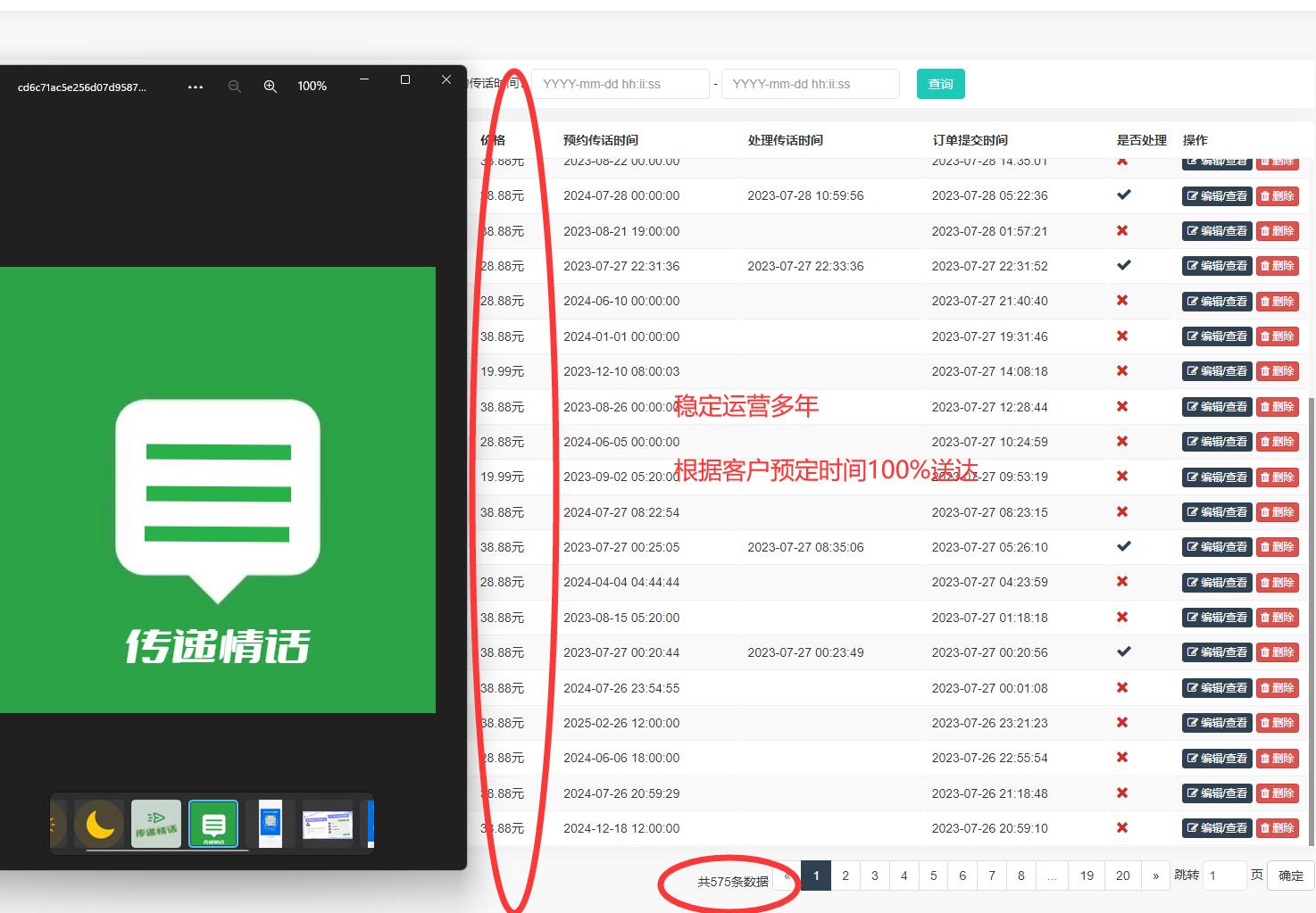Viewport: 1316px width, 913px height.
Task: Click 编辑/查看 for order submitted 2023-07-28 05:22:36
Action: pyautogui.click(x=1217, y=196)
